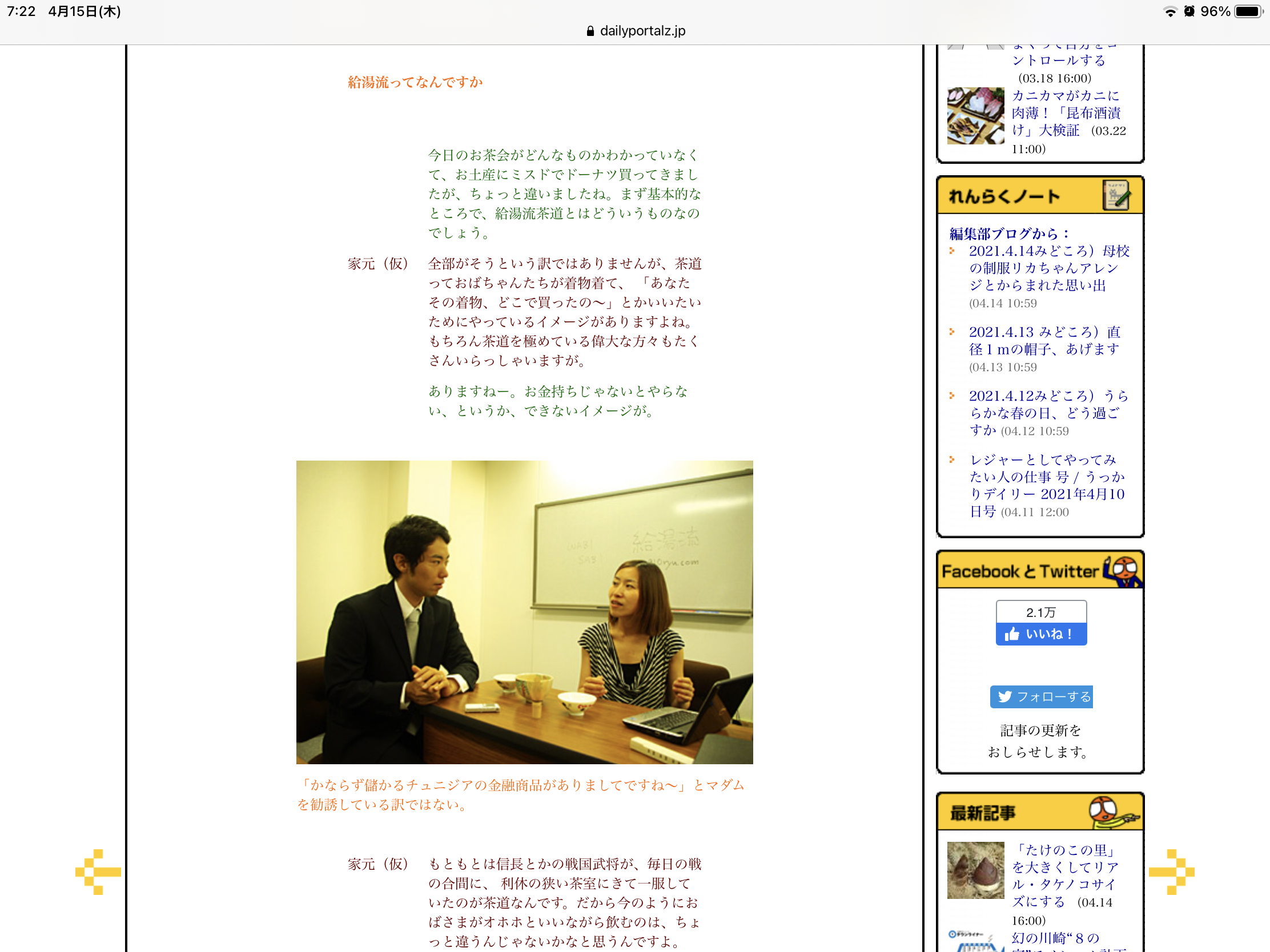Click the thumbs-up icon on いいね！ button
This screenshot has width=1270, height=952.
[x=1012, y=634]
